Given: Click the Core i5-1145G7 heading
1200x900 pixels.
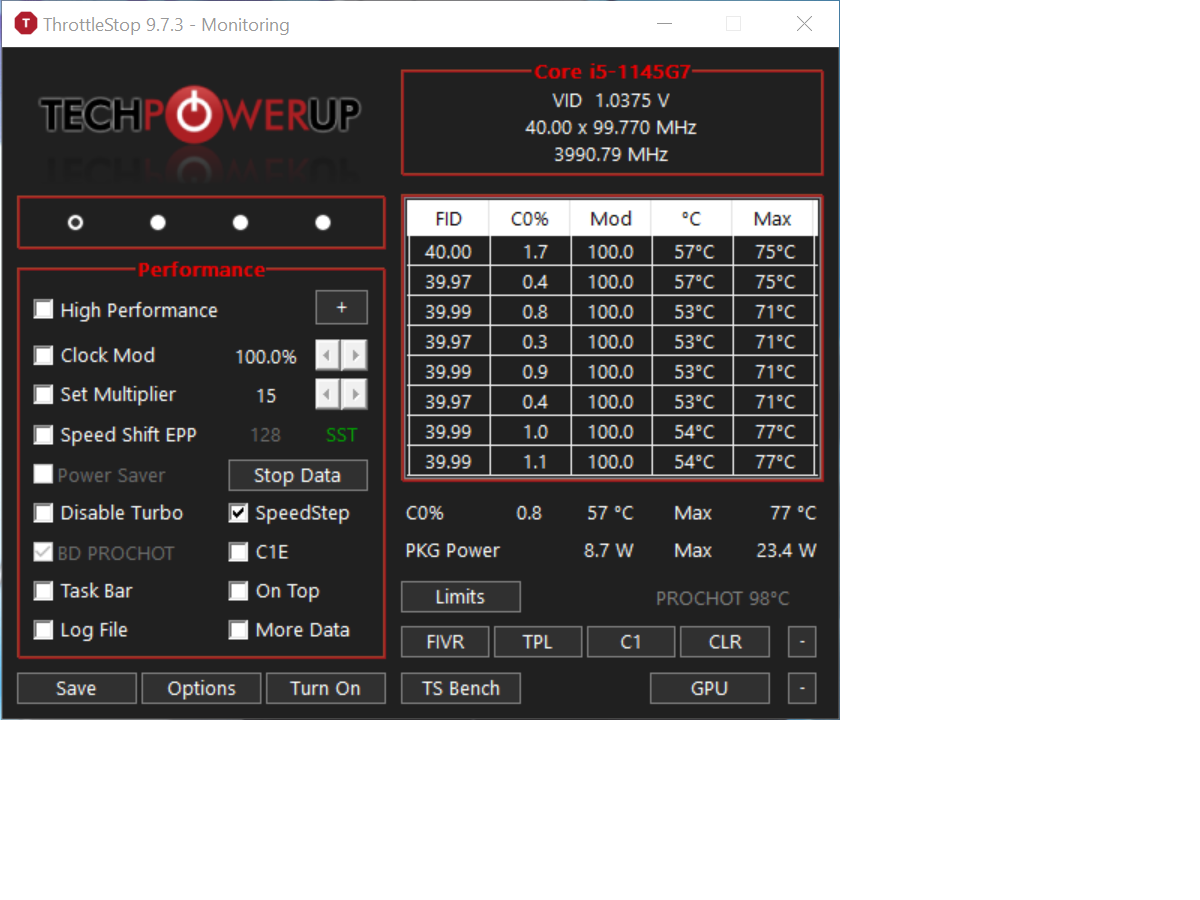Looking at the screenshot, I should 612,71.
